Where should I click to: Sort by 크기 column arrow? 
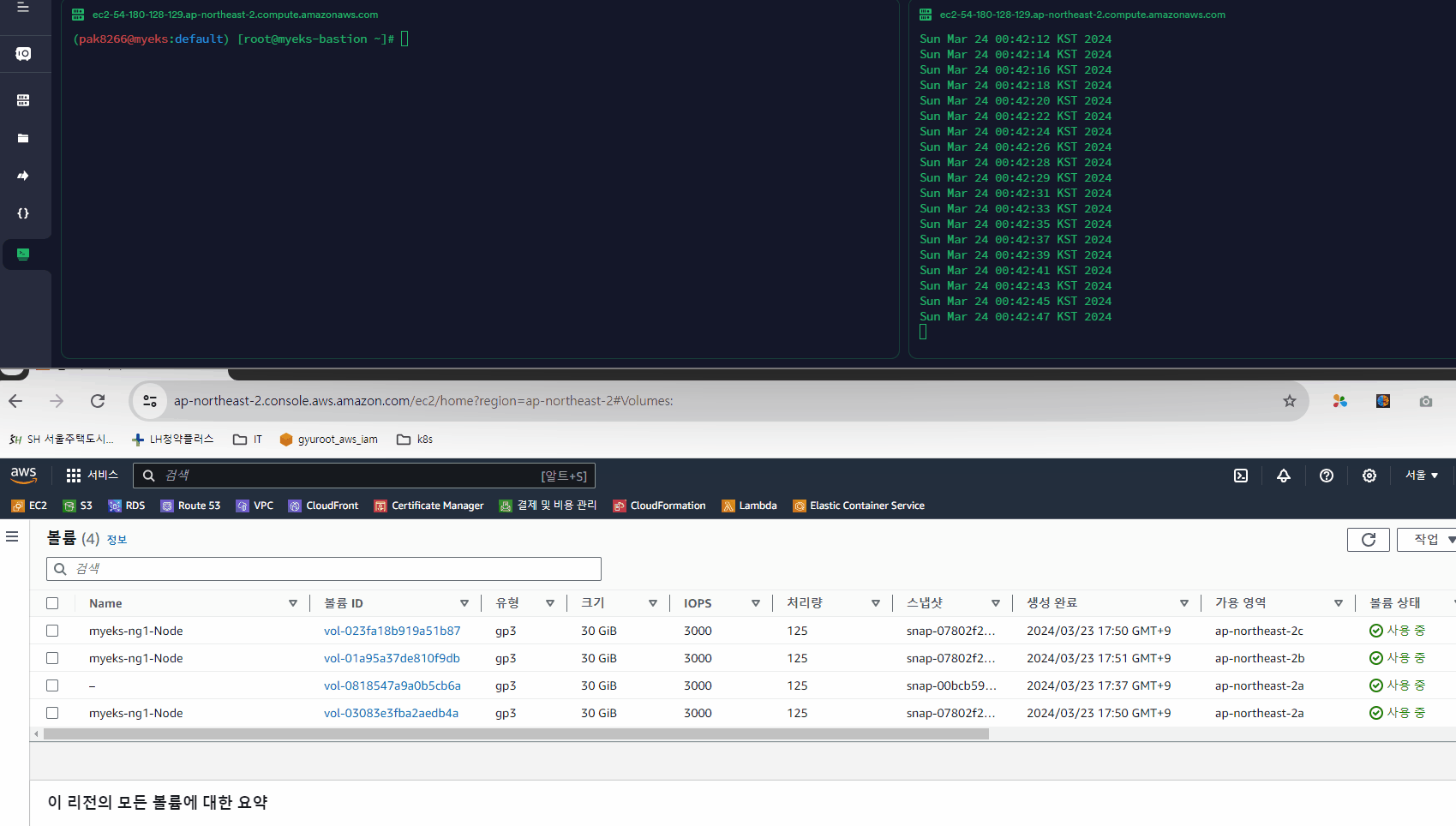point(653,603)
